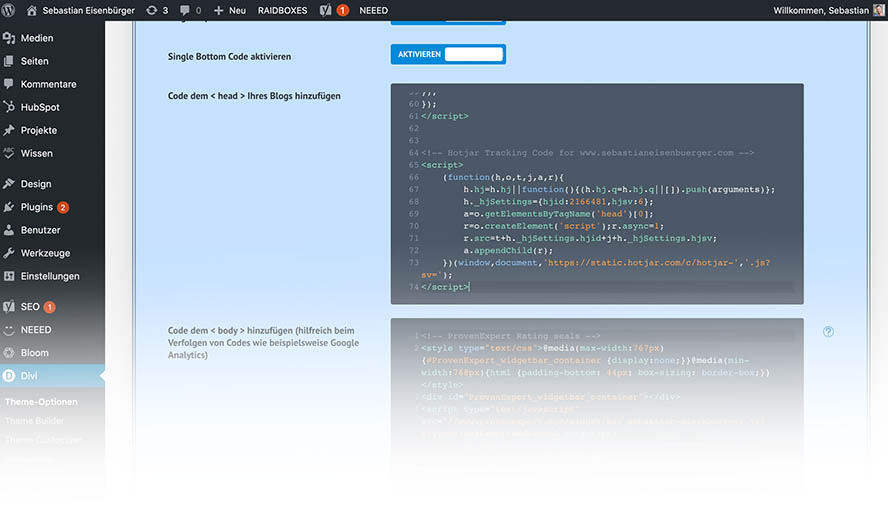Open NEEED menu in the admin bar
The height and width of the screenshot is (508, 888).
tap(373, 10)
